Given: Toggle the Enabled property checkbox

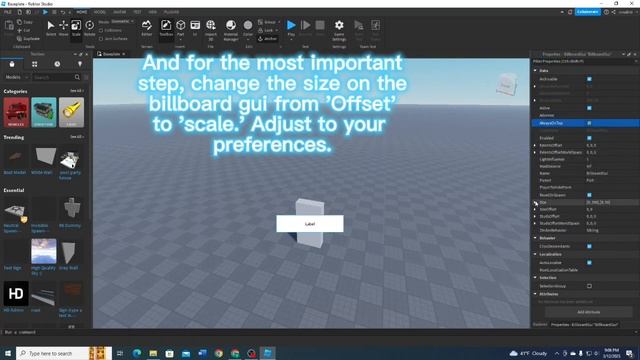Looking at the screenshot, I should tap(589, 138).
